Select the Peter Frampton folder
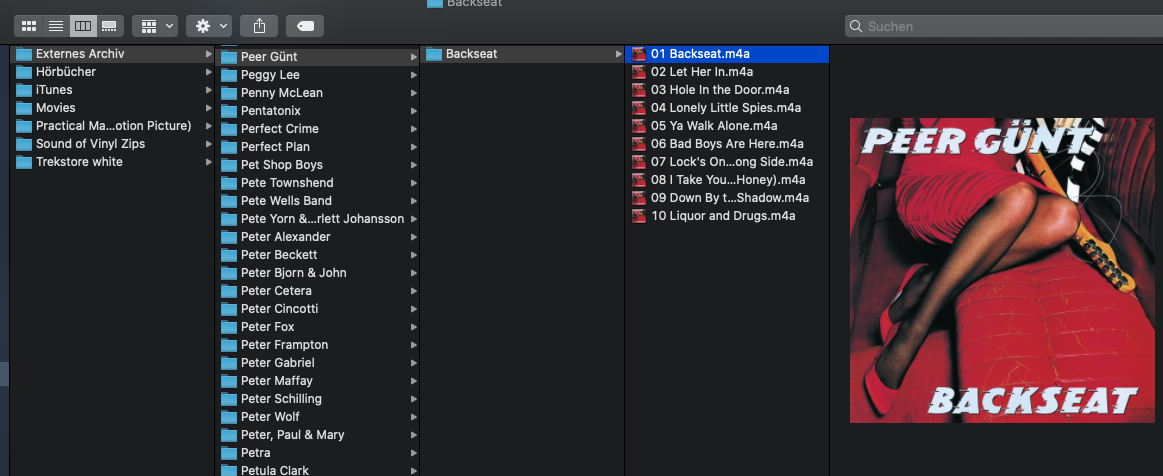 pos(317,345)
